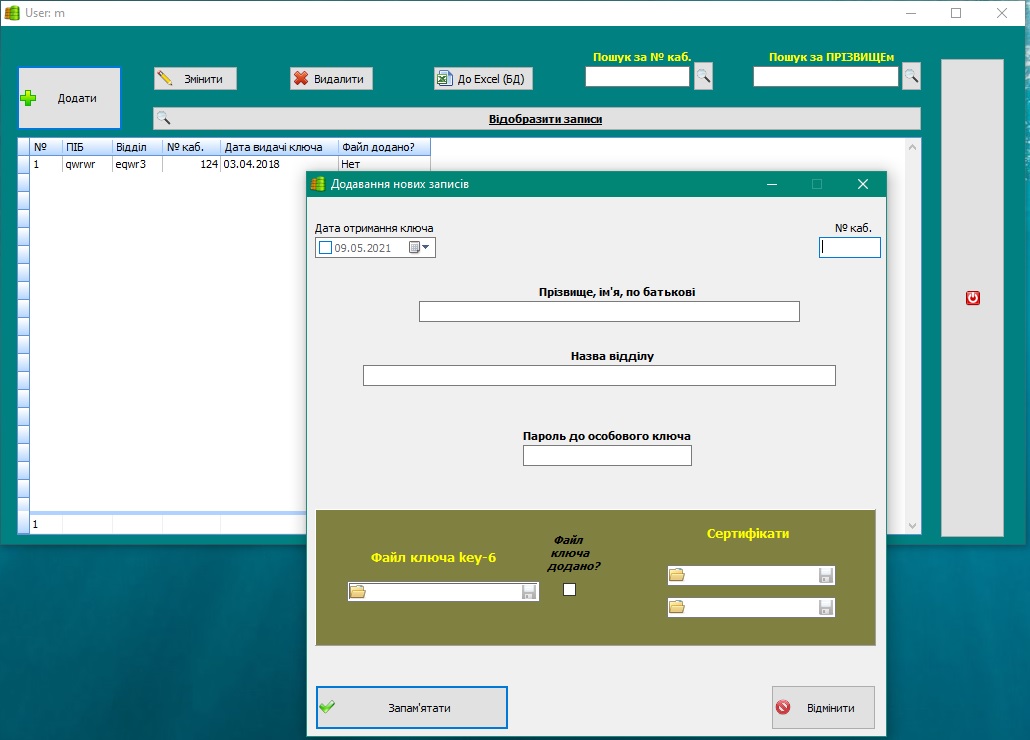Click the Додати button with green plus

[70, 98]
